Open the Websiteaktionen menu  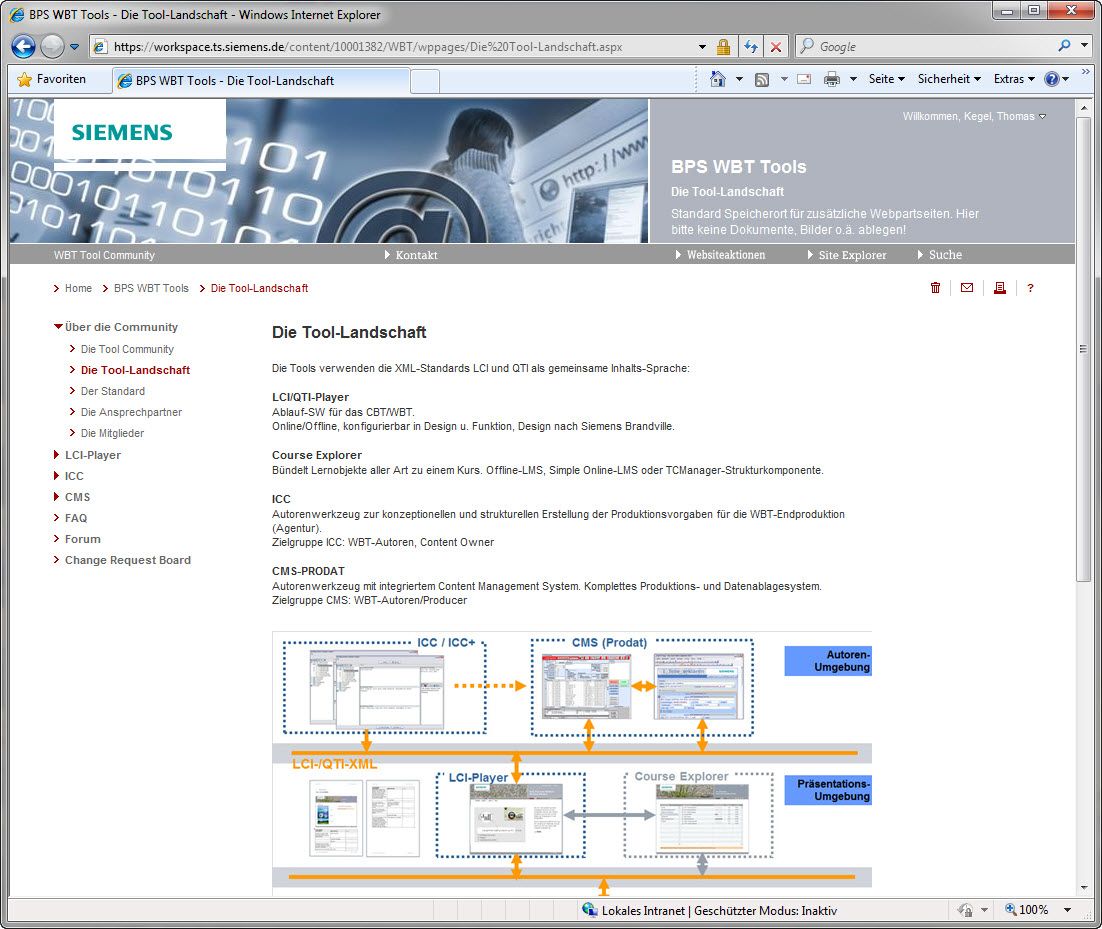tap(725, 255)
